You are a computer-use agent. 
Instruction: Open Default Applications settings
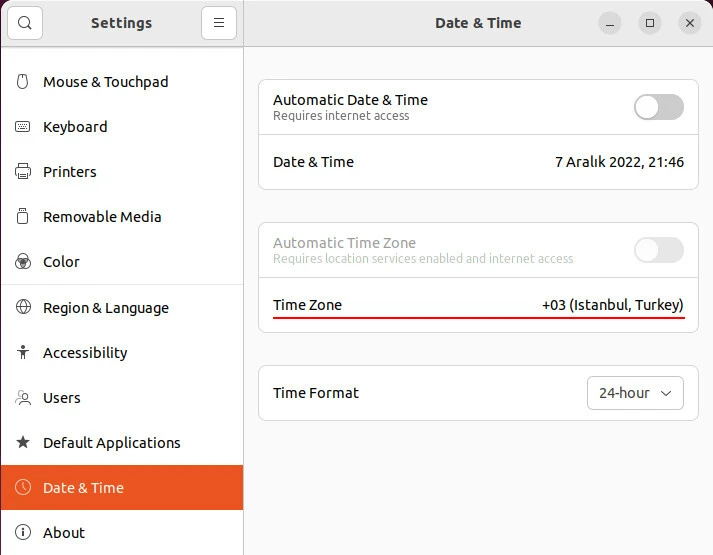111,443
